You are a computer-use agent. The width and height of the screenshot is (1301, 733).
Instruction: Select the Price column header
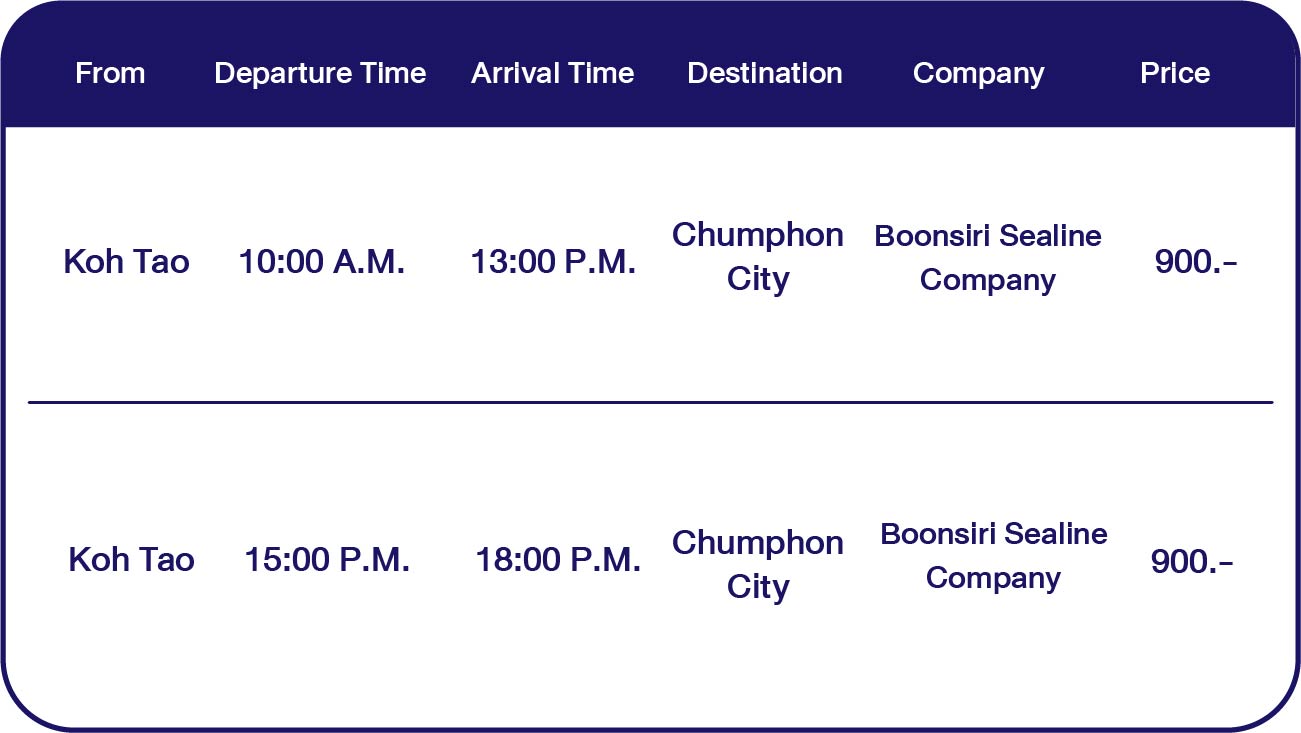(1175, 73)
